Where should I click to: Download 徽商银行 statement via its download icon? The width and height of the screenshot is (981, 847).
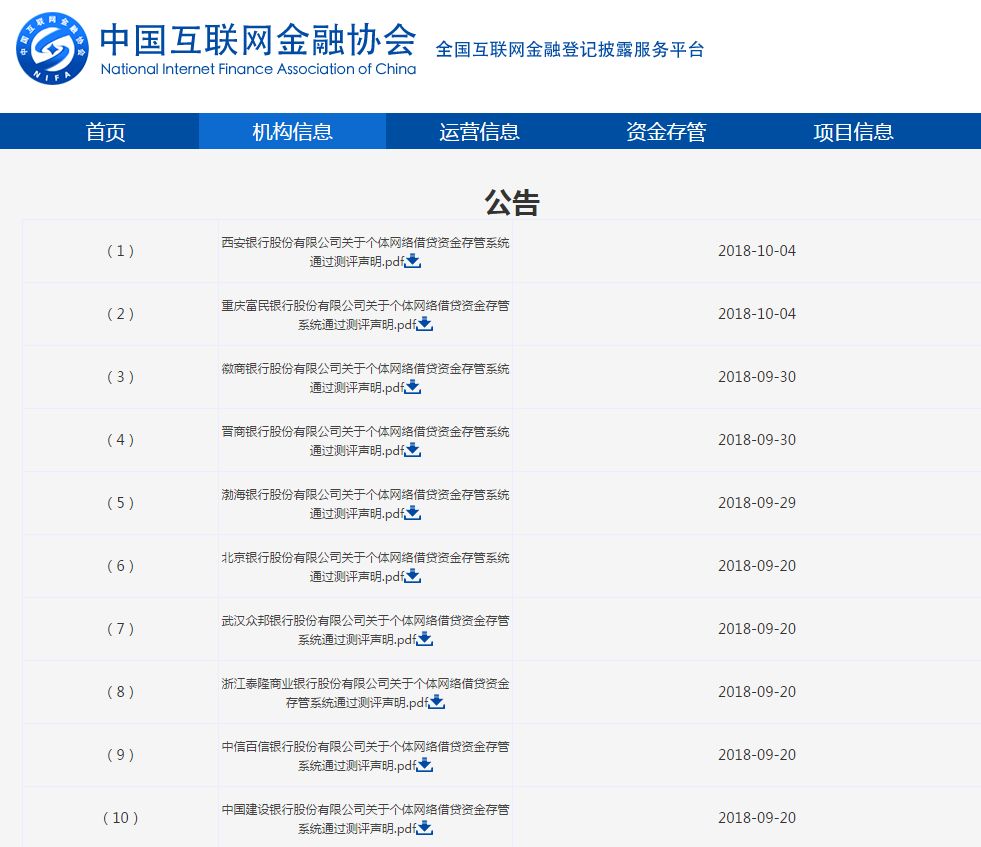(x=413, y=387)
